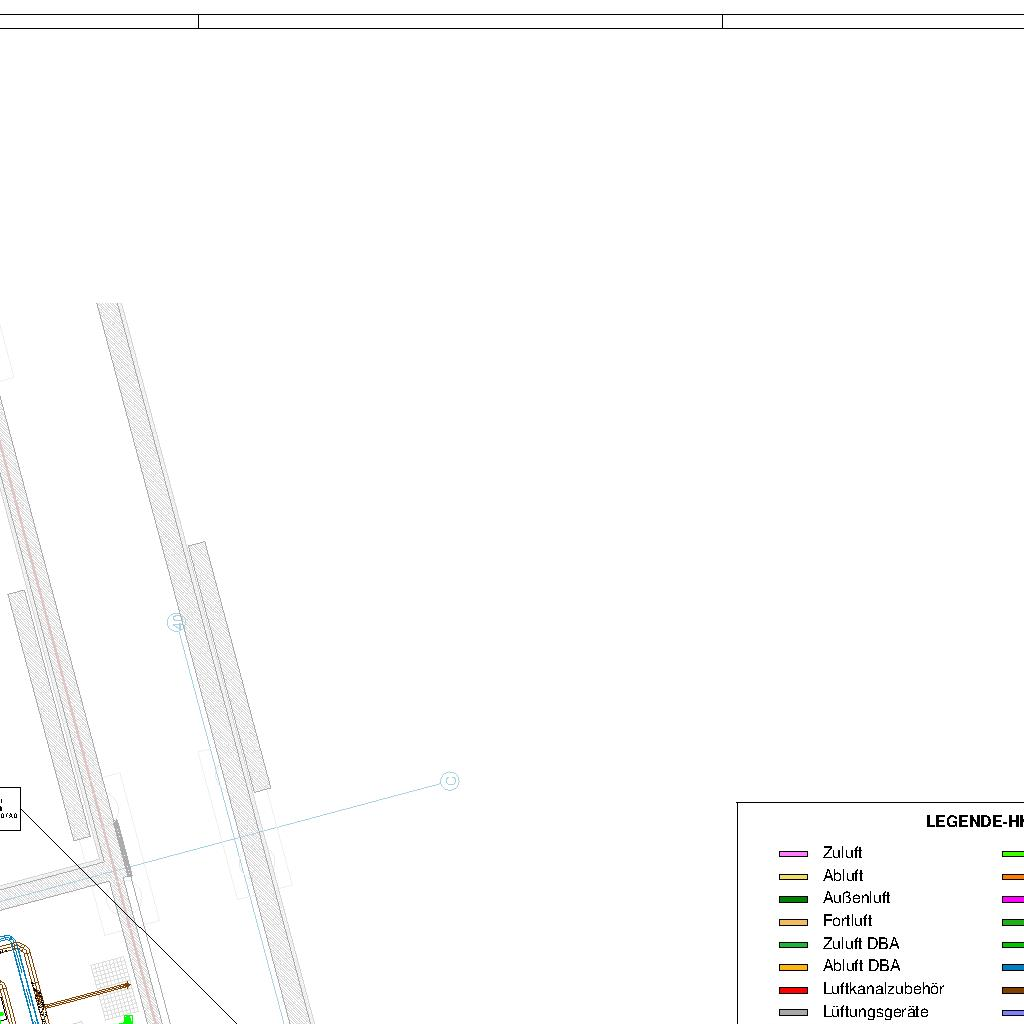Click the circular grid marker labeled 4D
The height and width of the screenshot is (1024, 1024).
[x=177, y=623]
